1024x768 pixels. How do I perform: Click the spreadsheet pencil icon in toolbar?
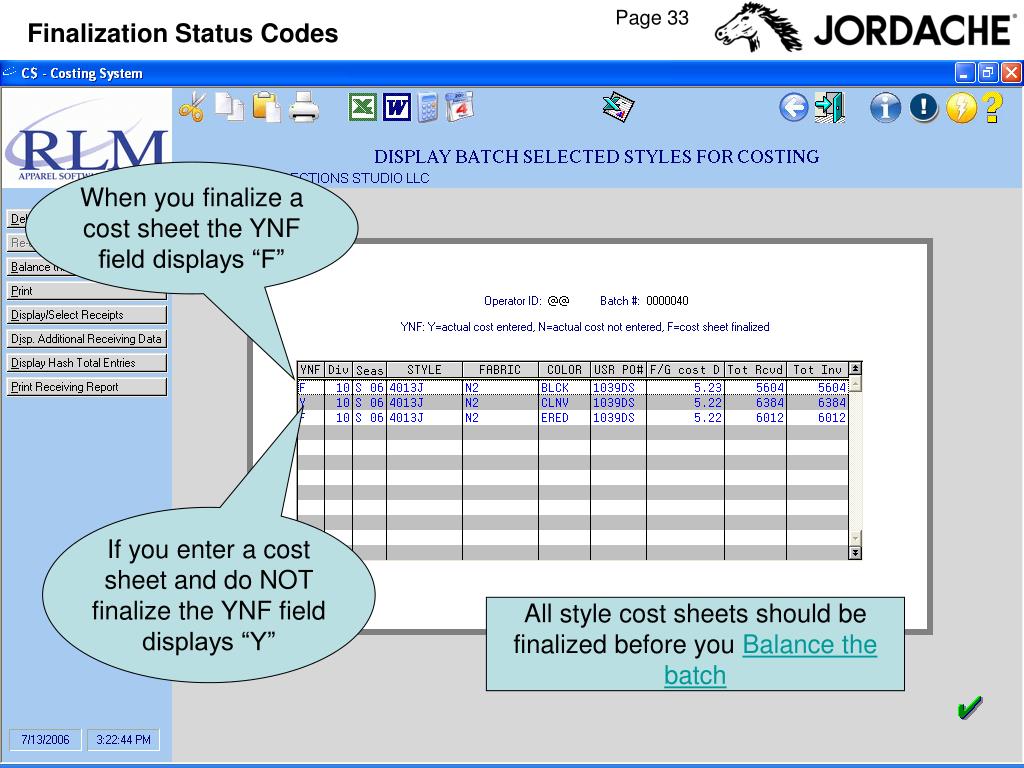pos(618,107)
